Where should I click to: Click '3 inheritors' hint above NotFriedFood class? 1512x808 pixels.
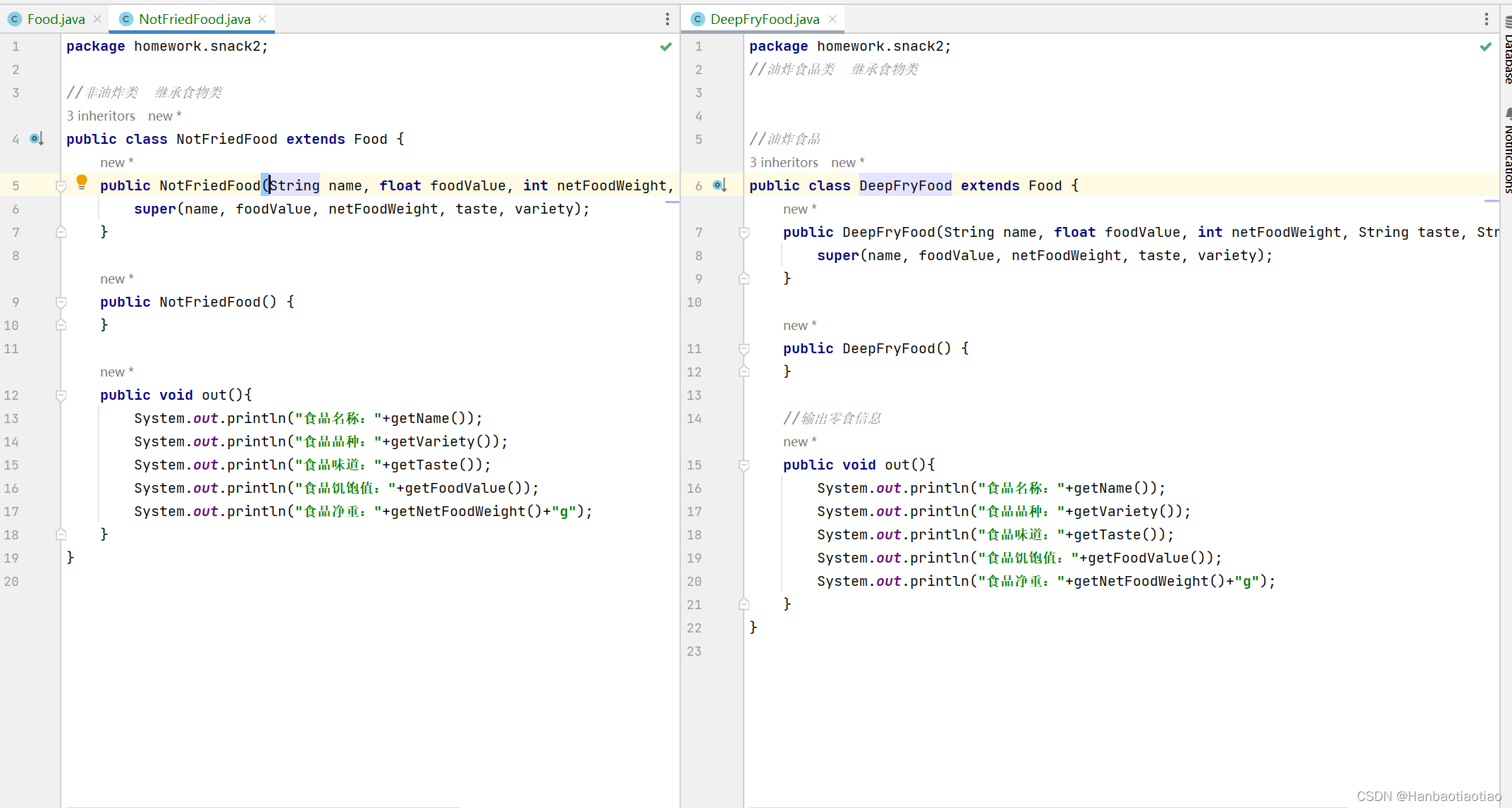coord(101,116)
